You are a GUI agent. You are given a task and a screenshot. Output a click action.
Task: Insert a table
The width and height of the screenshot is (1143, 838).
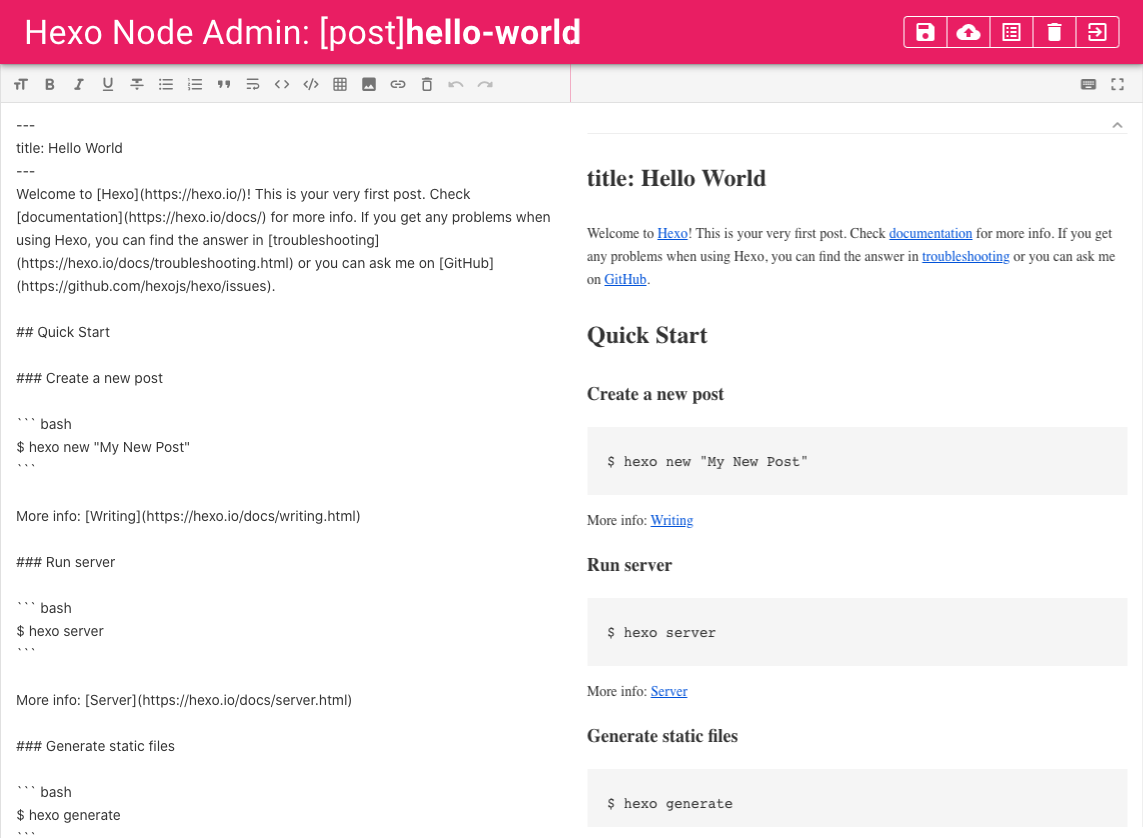click(340, 85)
